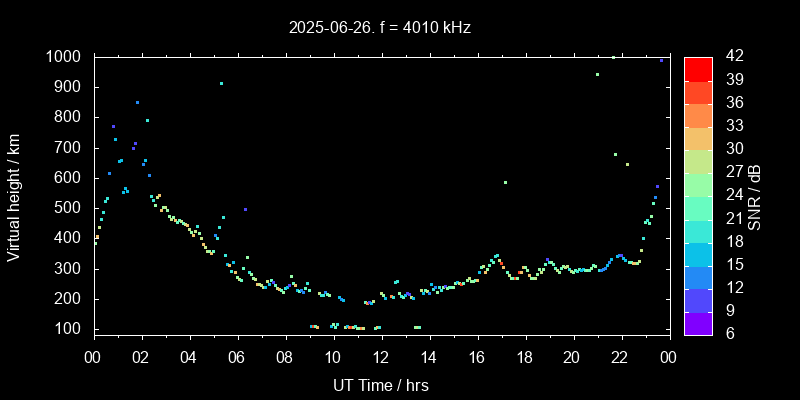The image size is (800, 400).
Task: Pick the yellow-green 27–30 dB colorbar segment
Action: [x=698, y=161]
